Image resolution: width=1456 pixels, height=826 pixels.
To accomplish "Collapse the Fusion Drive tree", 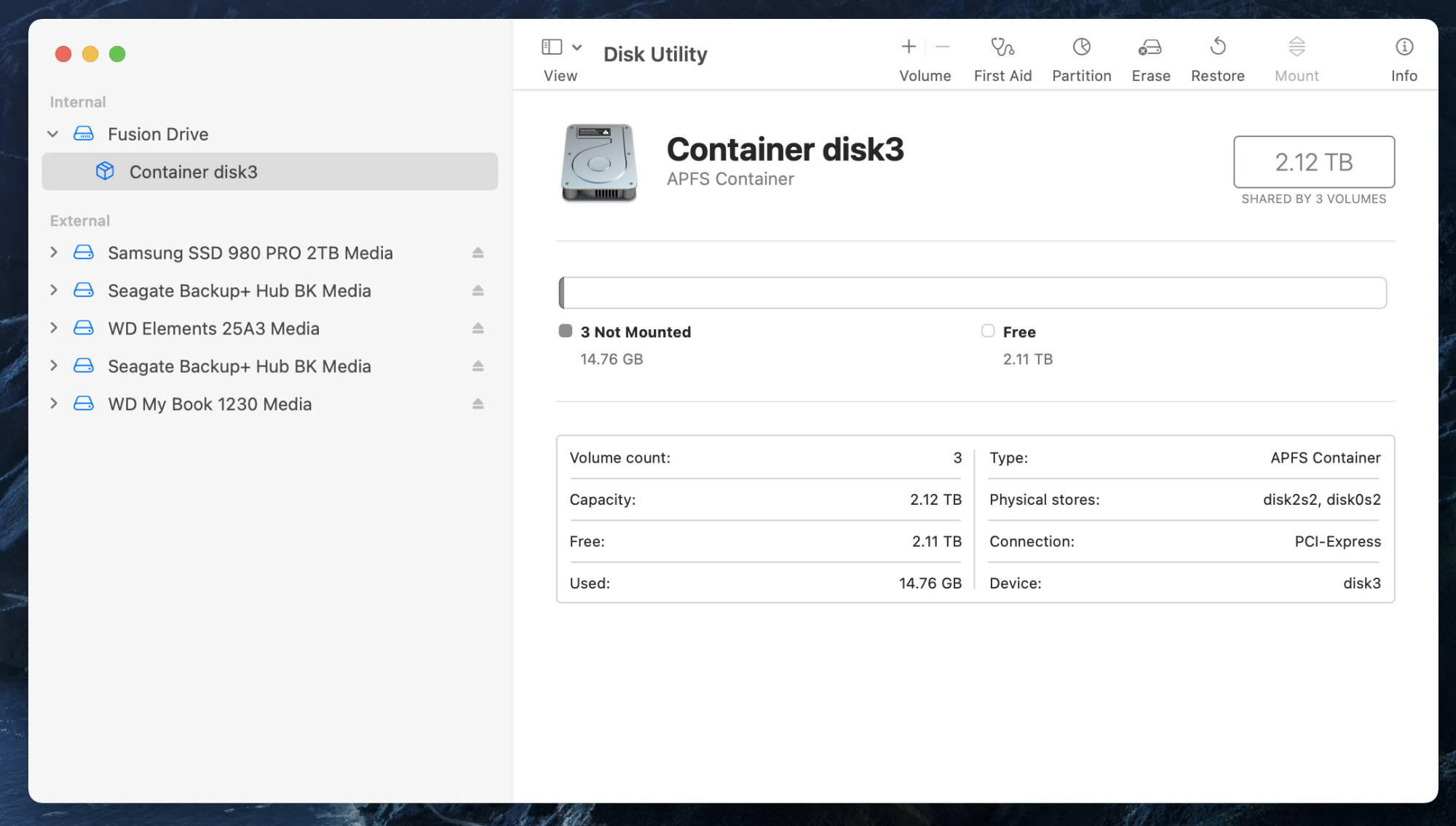I will (53, 134).
